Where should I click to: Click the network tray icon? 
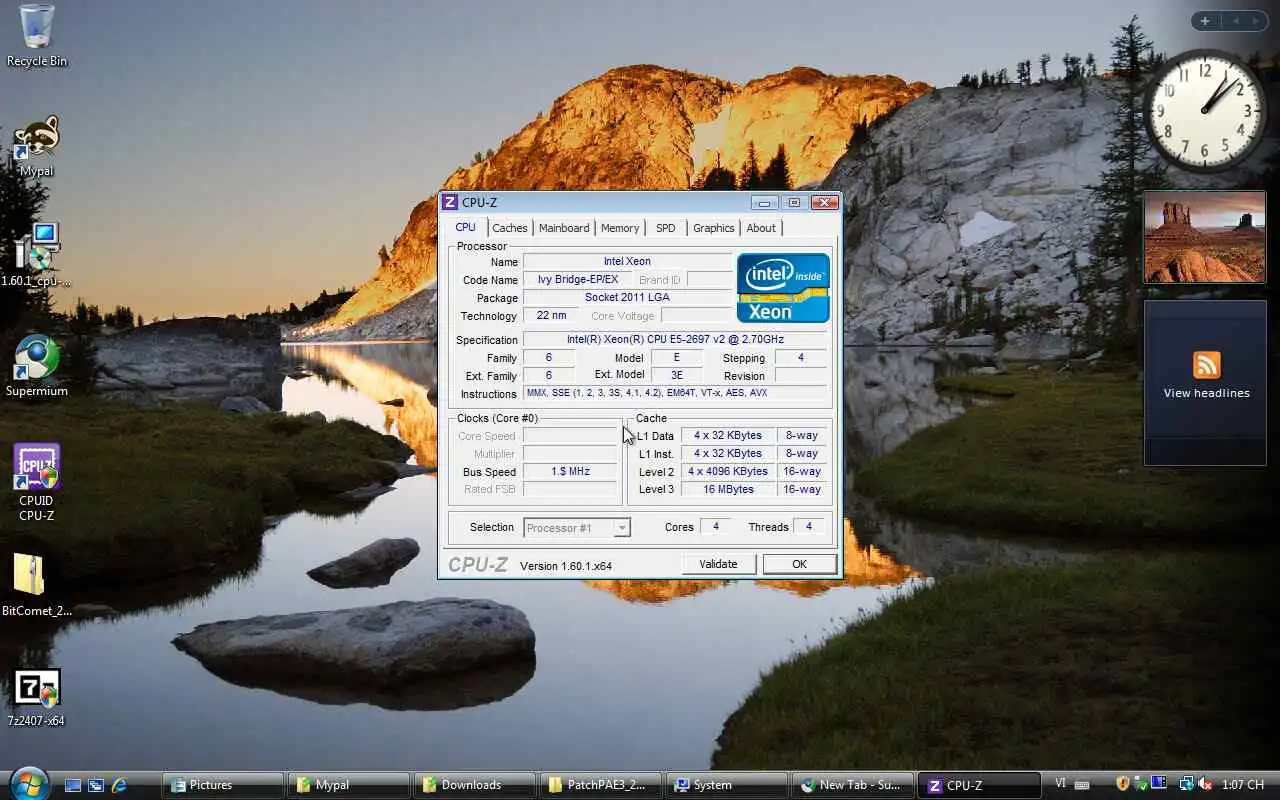pos(1186,784)
